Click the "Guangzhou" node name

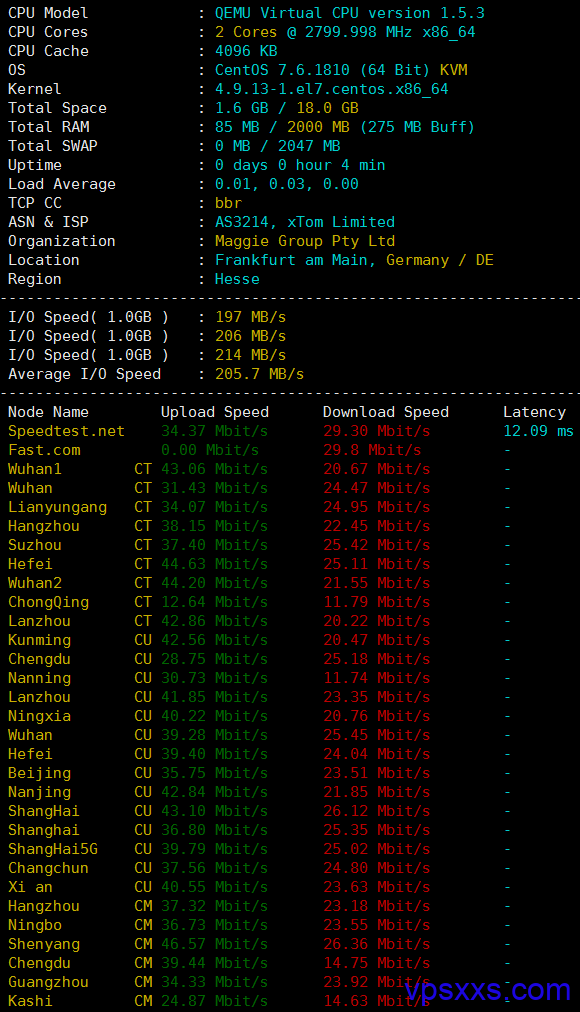click(x=48, y=982)
